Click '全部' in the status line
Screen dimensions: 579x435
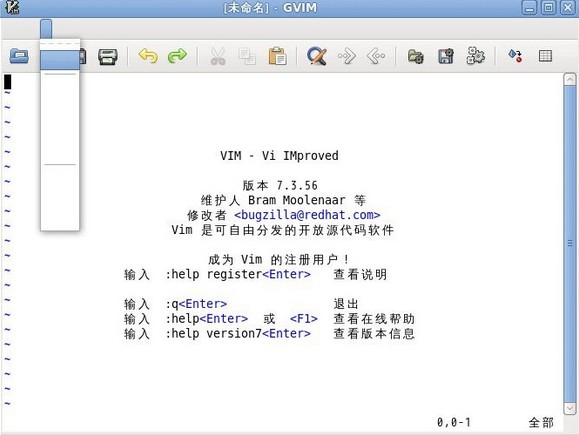point(541,422)
